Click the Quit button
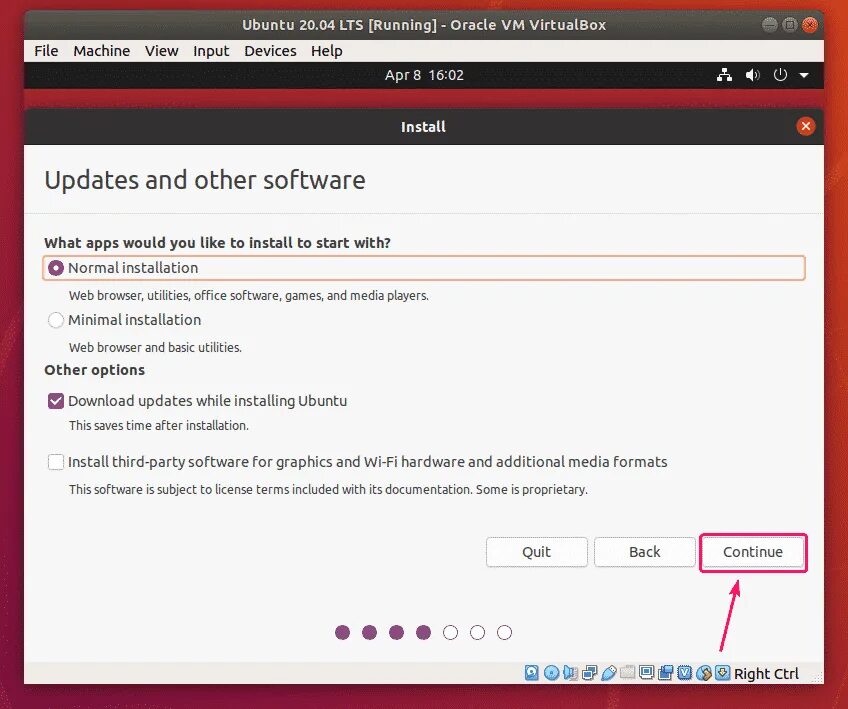Screen dimensions: 848x709 (x=536, y=552)
